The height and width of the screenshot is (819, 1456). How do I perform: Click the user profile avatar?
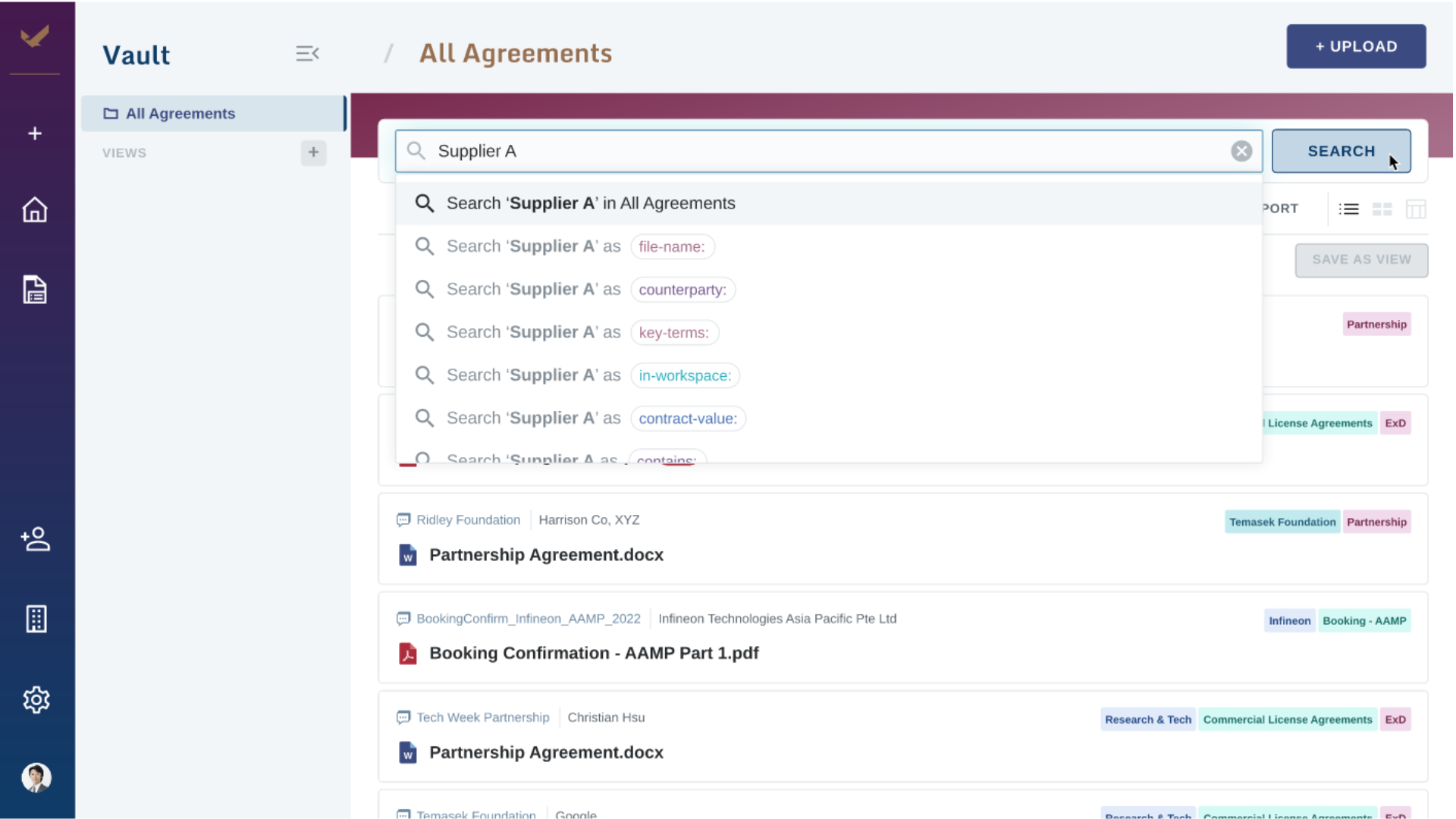click(36, 777)
